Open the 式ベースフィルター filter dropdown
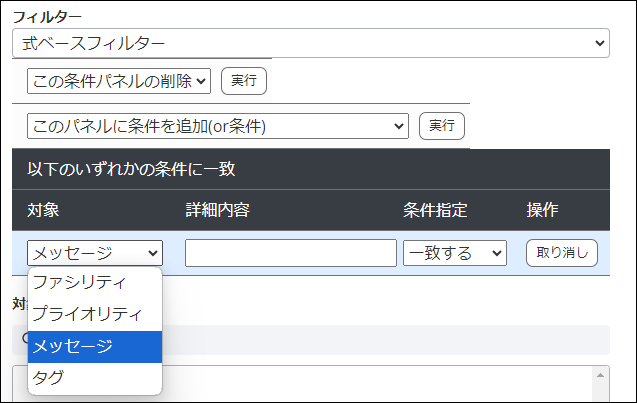The image size is (637, 403). [x=310, y=43]
